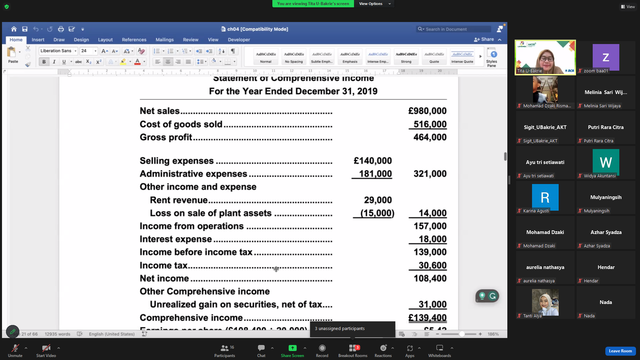Align text left
This screenshot has height=360, width=640.
click(x=158, y=62)
